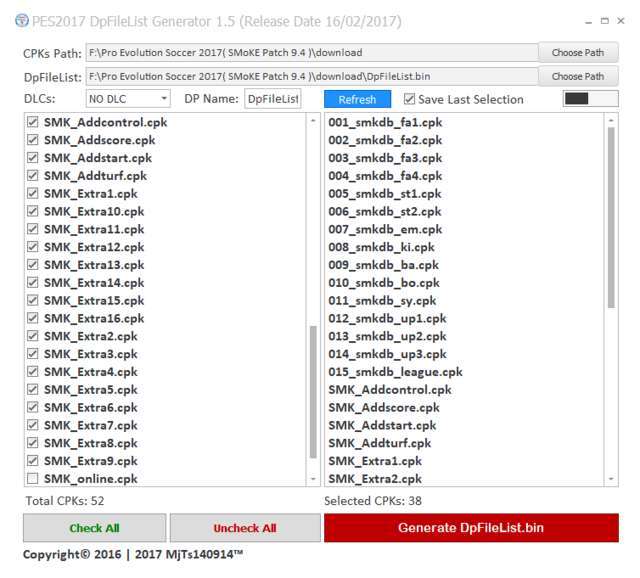Select 011_smkdb_sy.cpk in right list
The height and width of the screenshot is (578, 640).
382,300
